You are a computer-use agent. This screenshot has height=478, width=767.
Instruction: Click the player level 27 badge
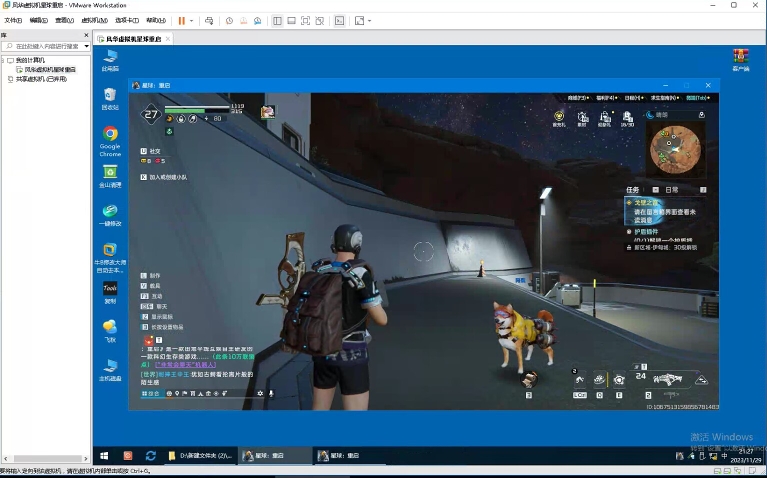(151, 114)
